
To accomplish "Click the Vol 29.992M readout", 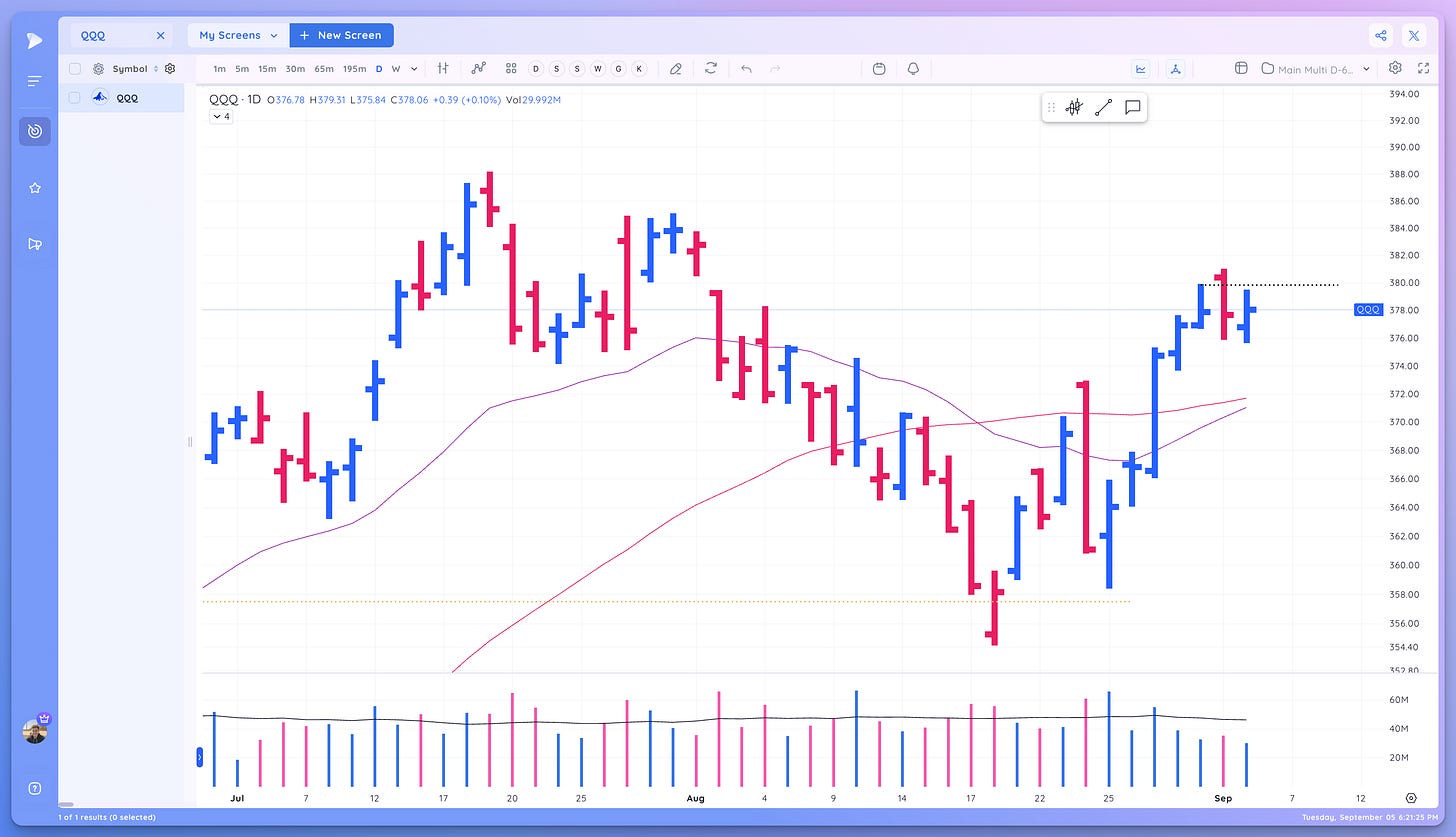I will [533, 100].
